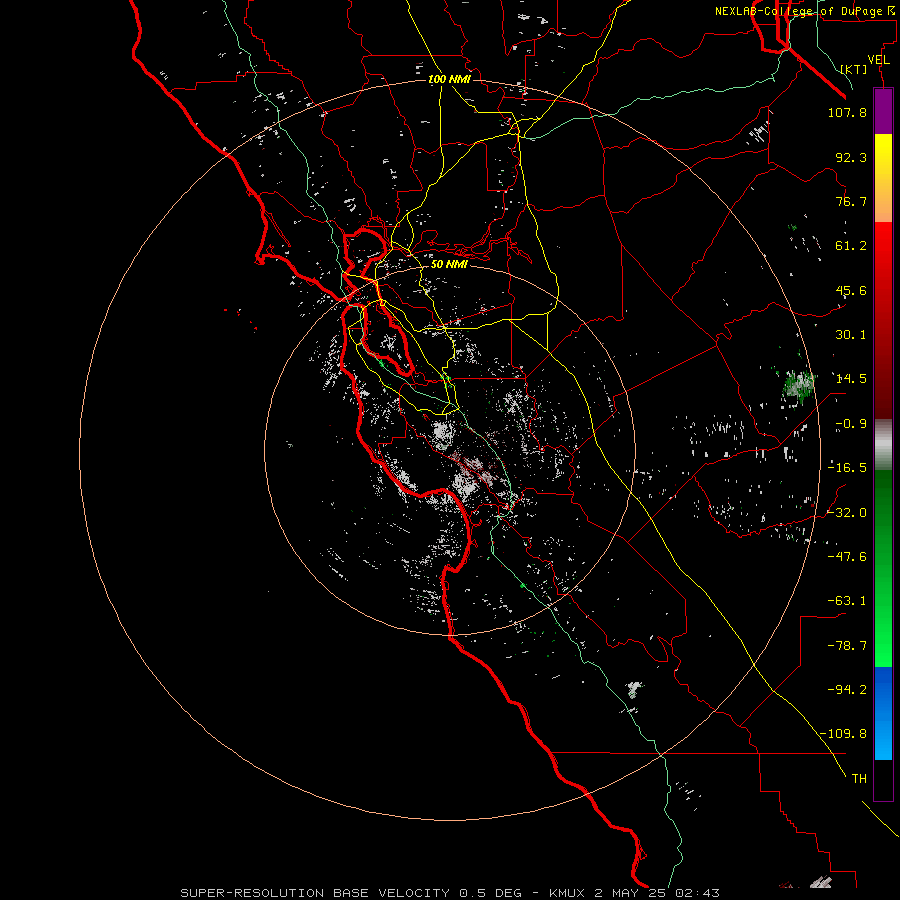
Task: Pick the red segment of the color bar
Action: tap(883, 320)
